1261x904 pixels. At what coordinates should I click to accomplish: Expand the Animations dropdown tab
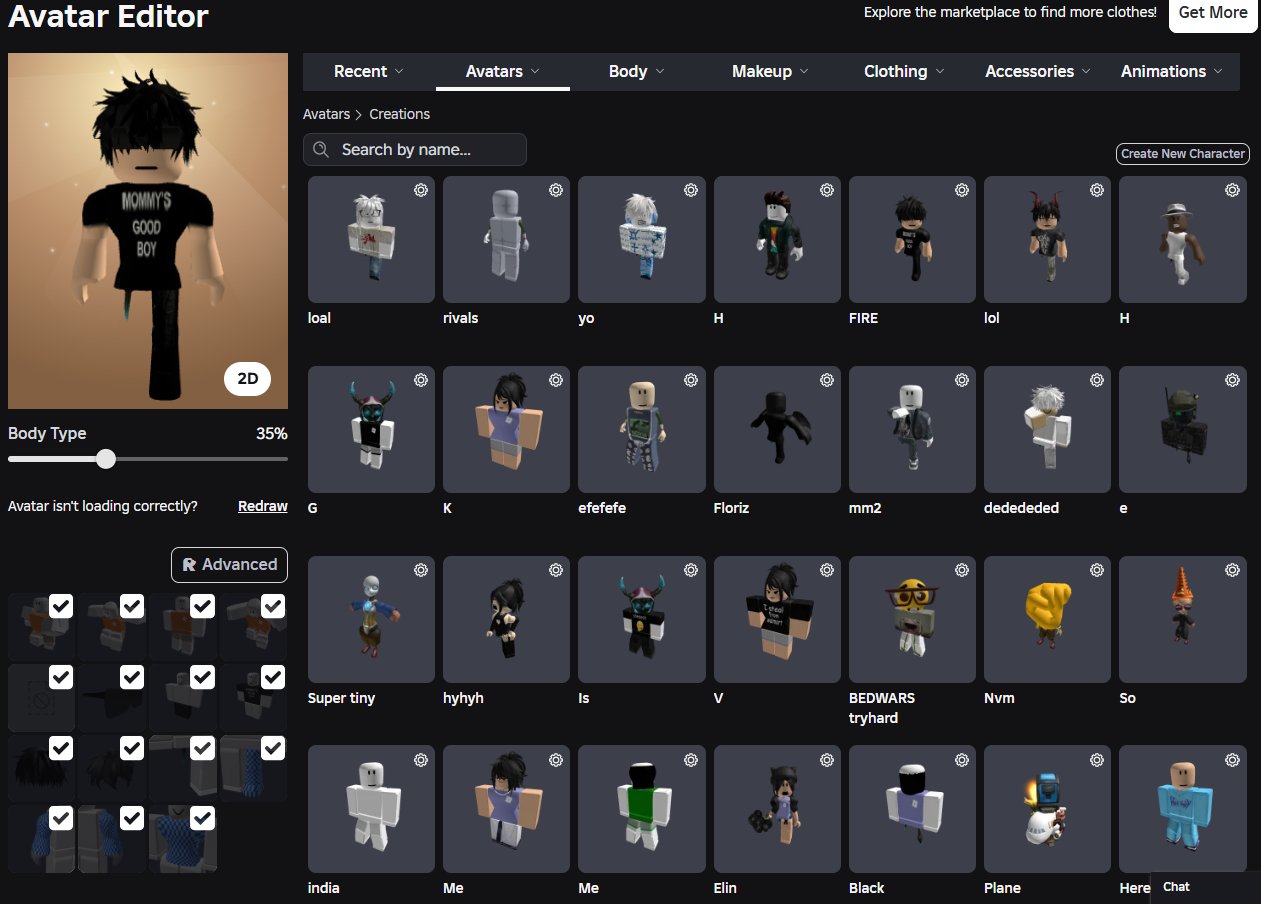1172,71
